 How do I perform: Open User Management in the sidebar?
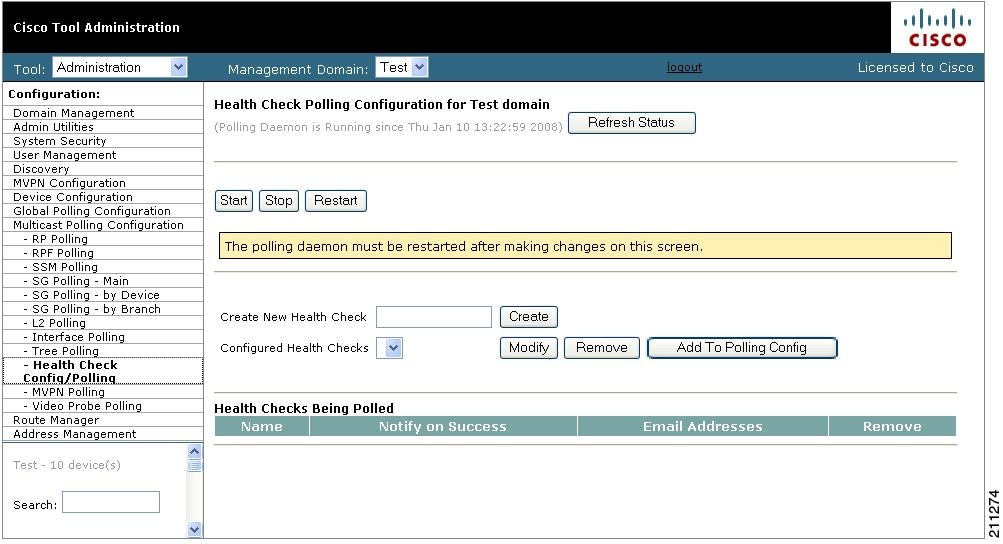(65, 156)
